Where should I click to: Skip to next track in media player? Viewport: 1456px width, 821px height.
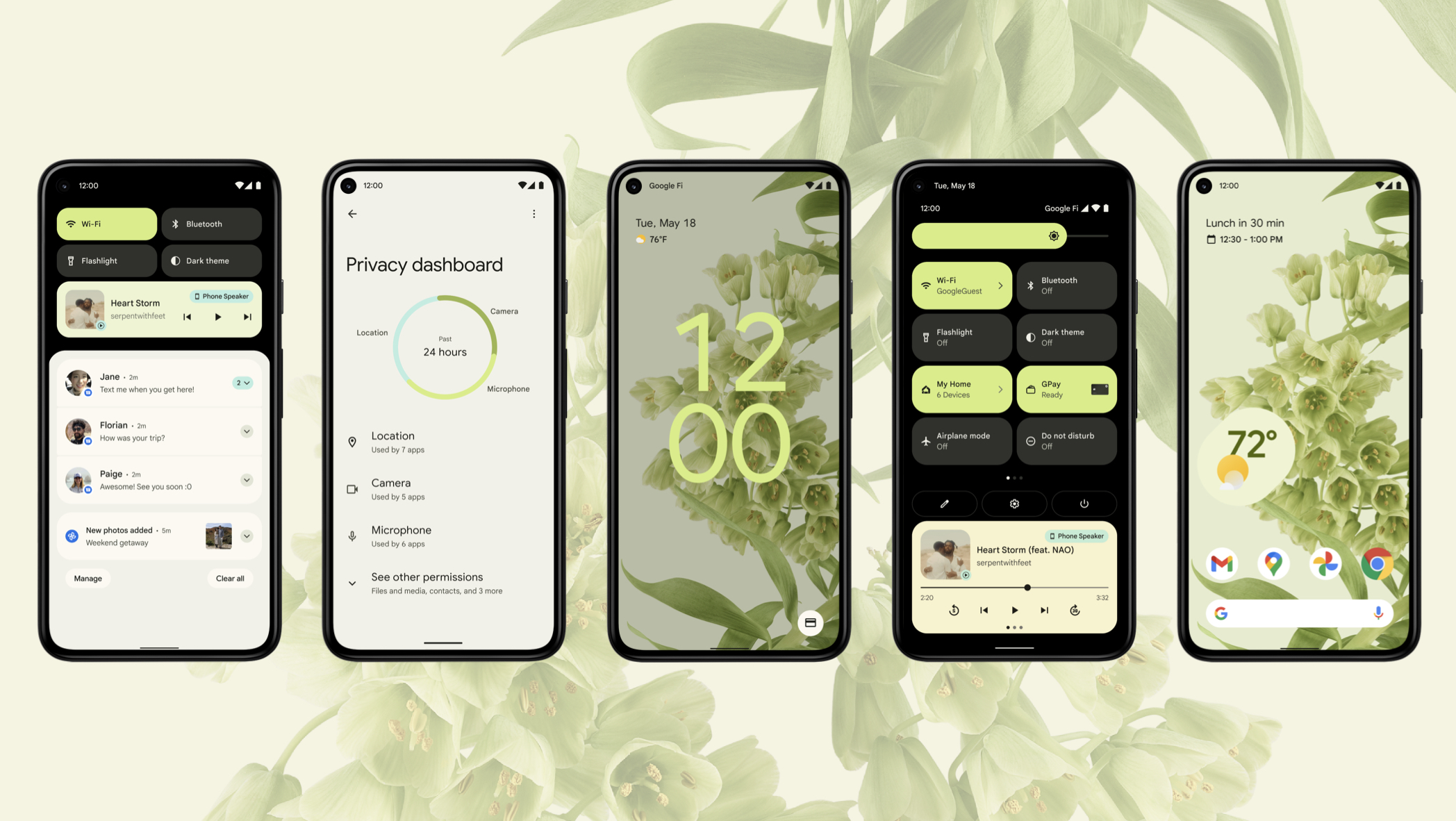click(x=1043, y=610)
